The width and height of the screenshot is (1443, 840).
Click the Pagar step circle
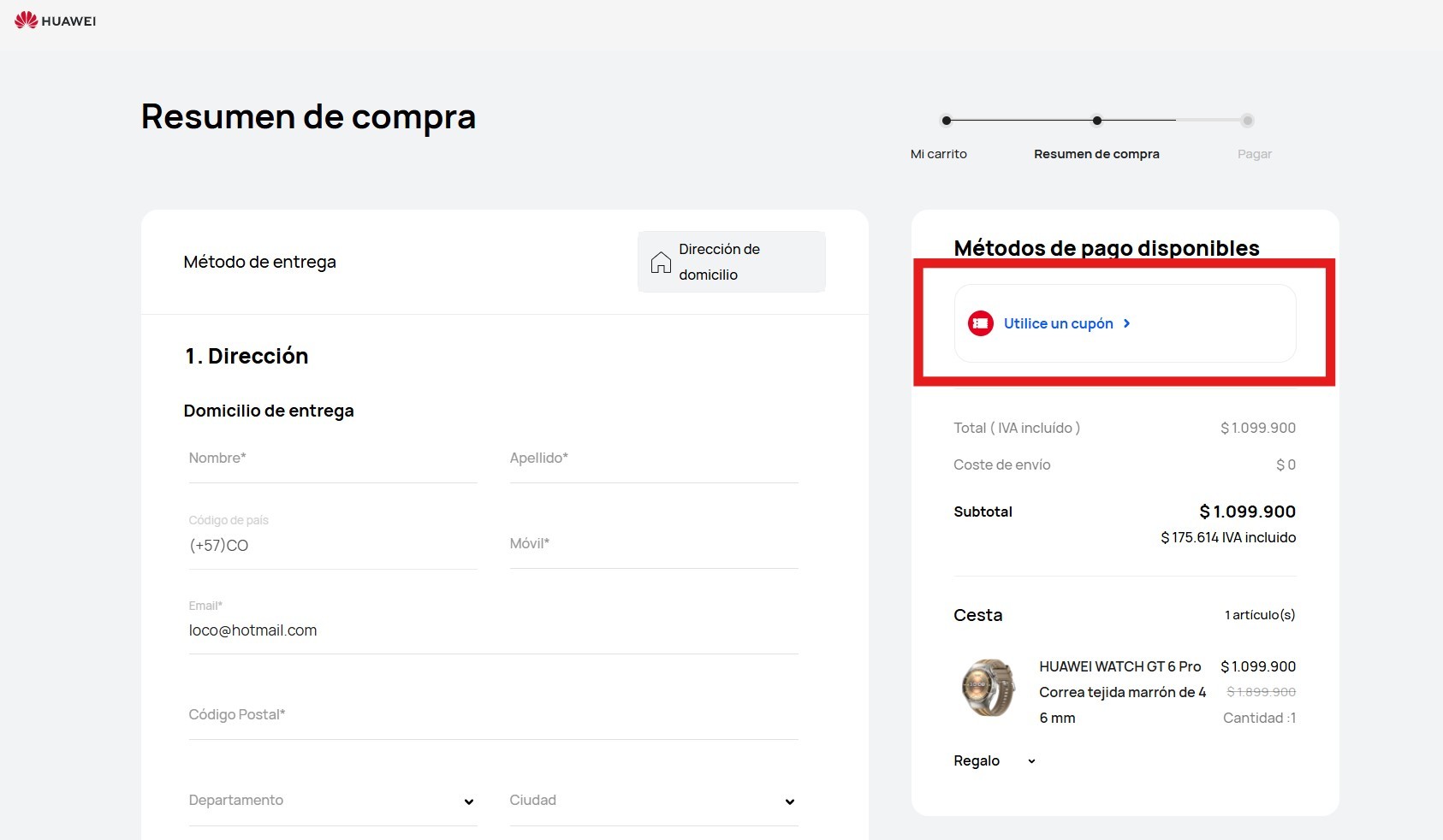(1247, 121)
